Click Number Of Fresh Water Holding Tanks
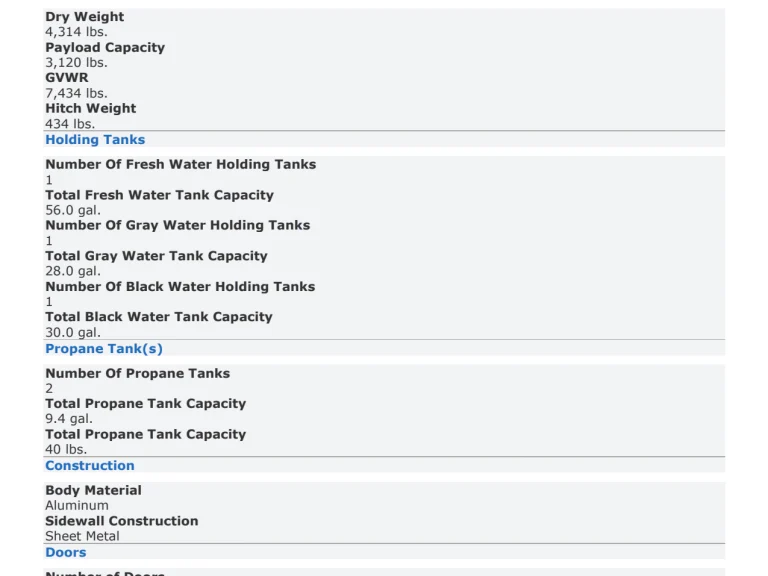Image resolution: width=768 pixels, height=576 pixels. tap(180, 164)
